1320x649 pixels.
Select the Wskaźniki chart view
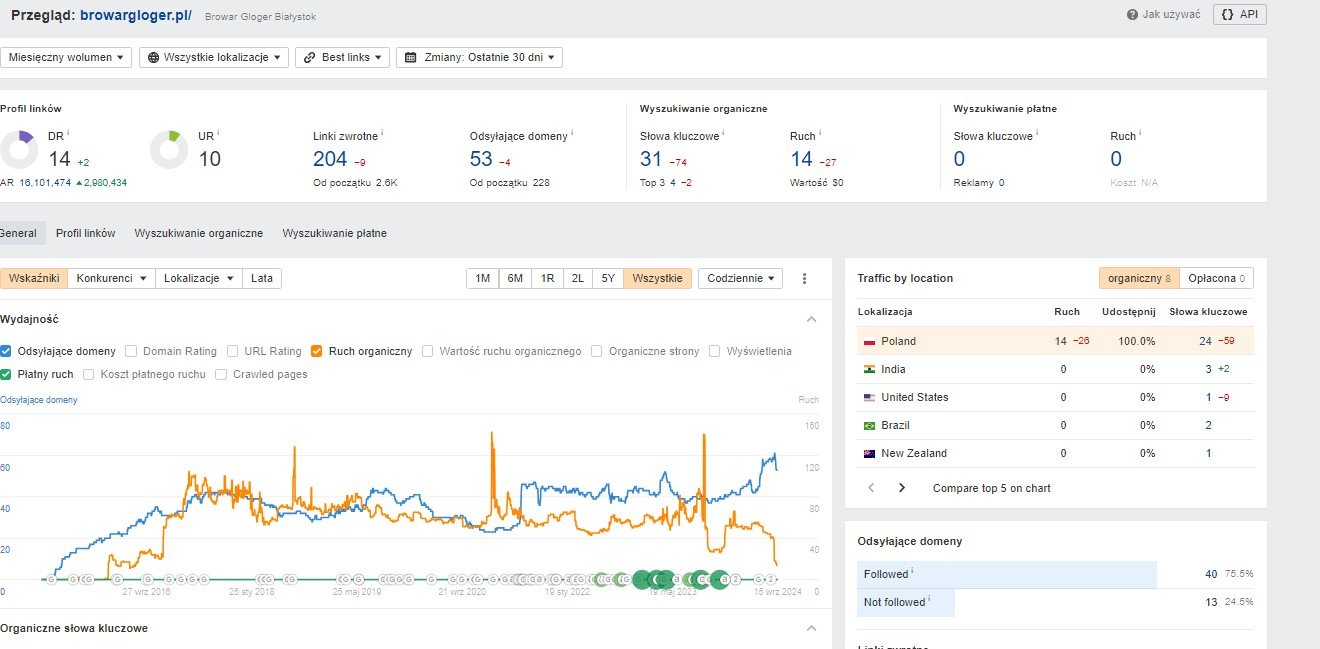[34, 279]
